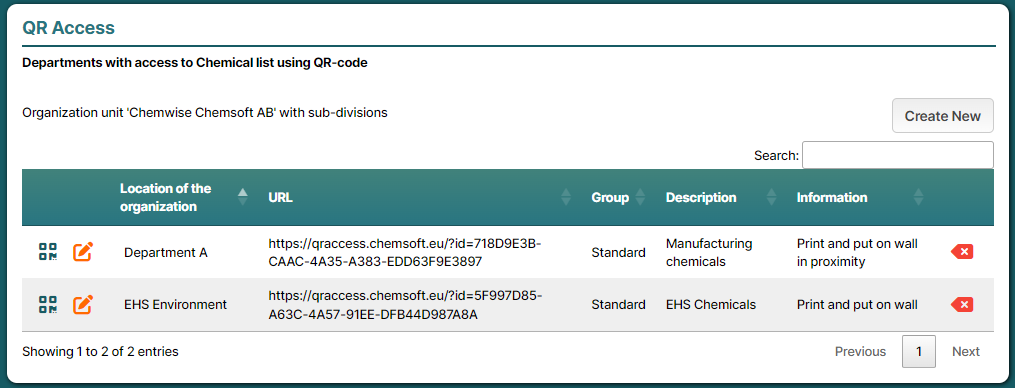Image resolution: width=1015 pixels, height=388 pixels.
Task: Go to the Next page
Action: [966, 351]
